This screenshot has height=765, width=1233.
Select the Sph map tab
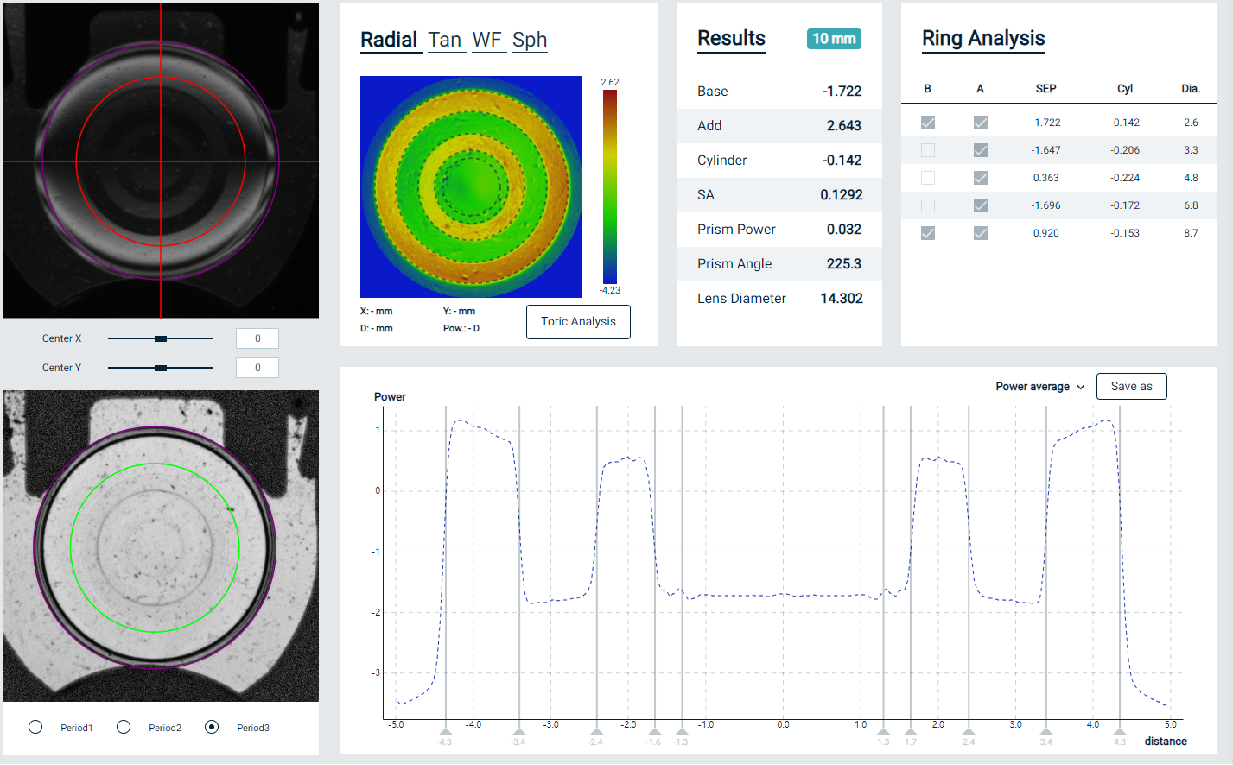tap(529, 40)
